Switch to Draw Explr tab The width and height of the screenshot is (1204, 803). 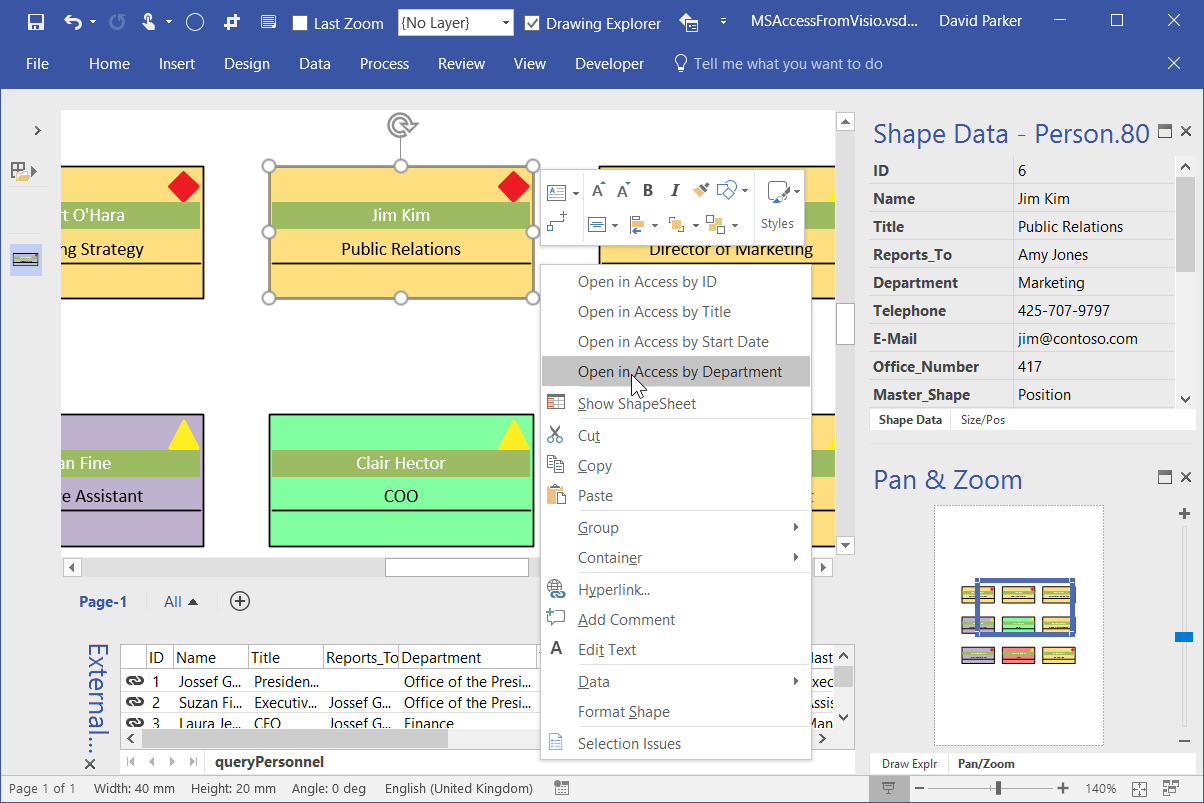point(909,763)
